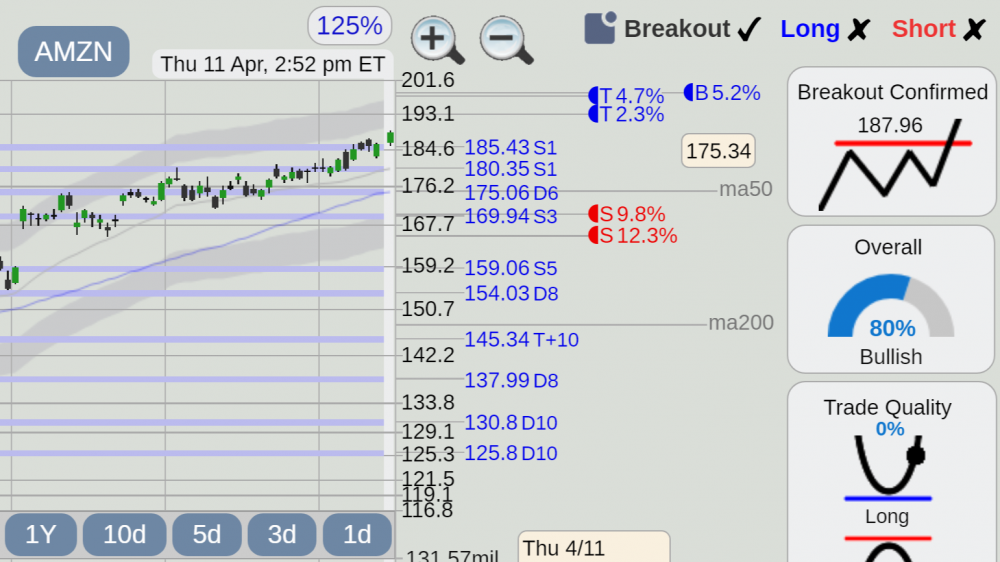The image size is (1000, 562).
Task: Open the Breakout Confirmed chart pattern card
Action: 892,142
